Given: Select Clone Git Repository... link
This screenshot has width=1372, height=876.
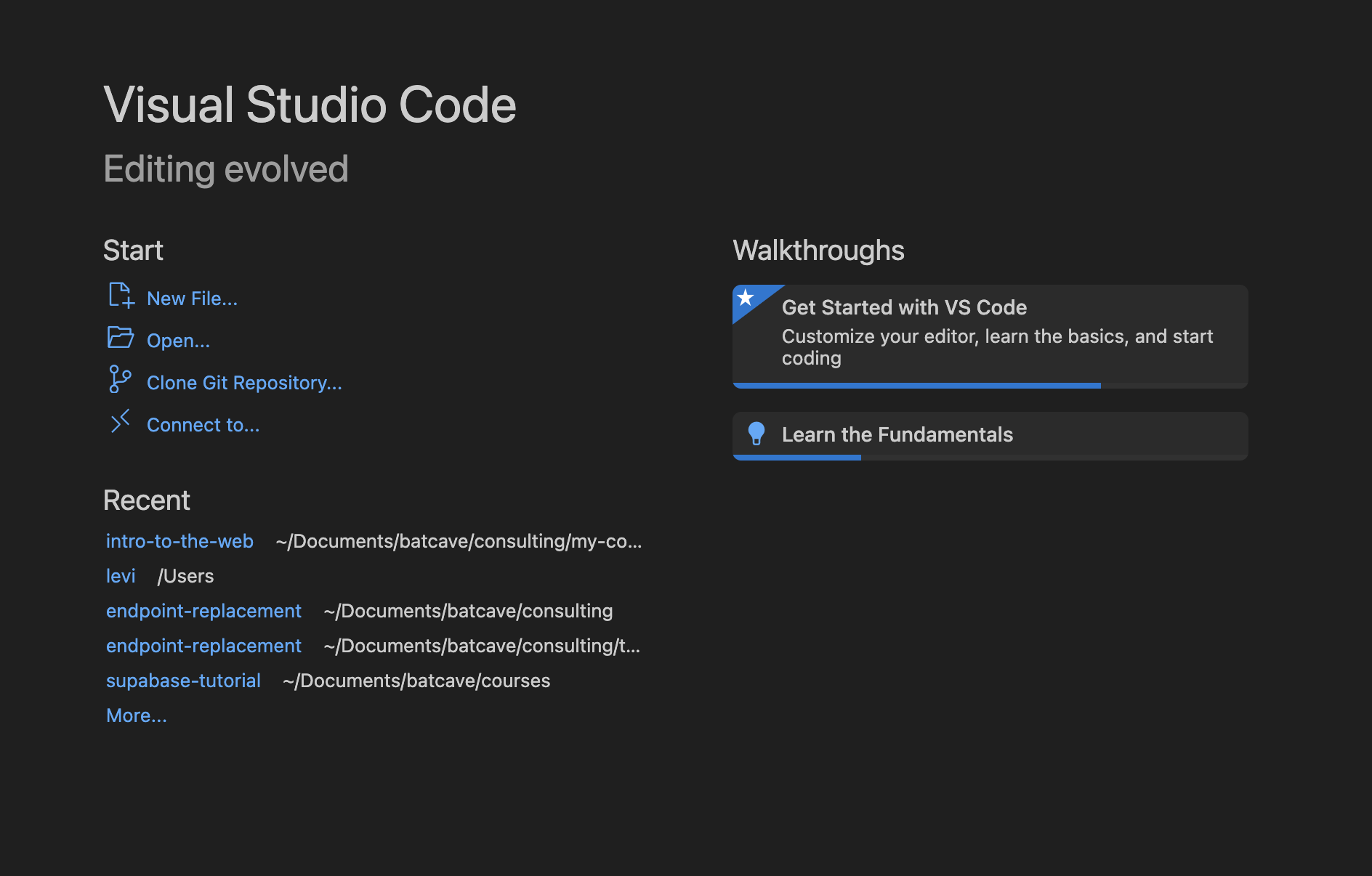Looking at the screenshot, I should click(x=244, y=383).
